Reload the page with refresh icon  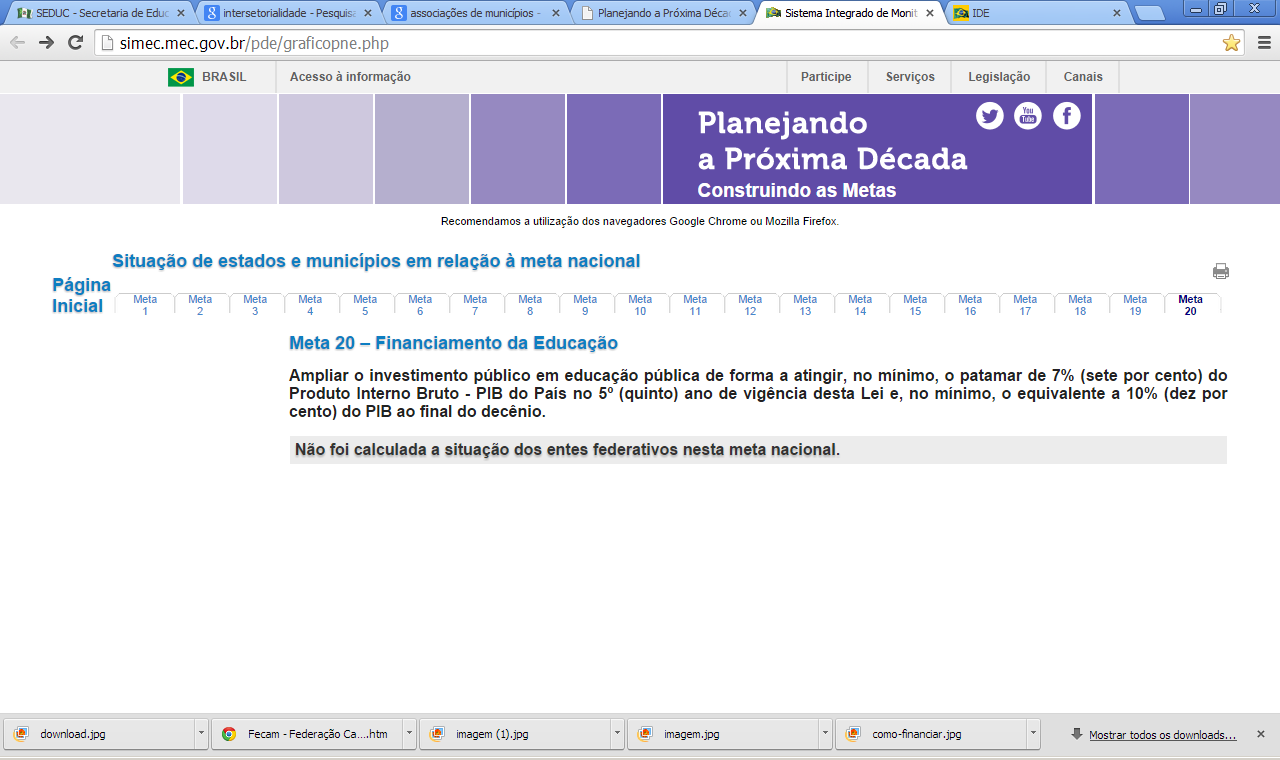coord(75,43)
